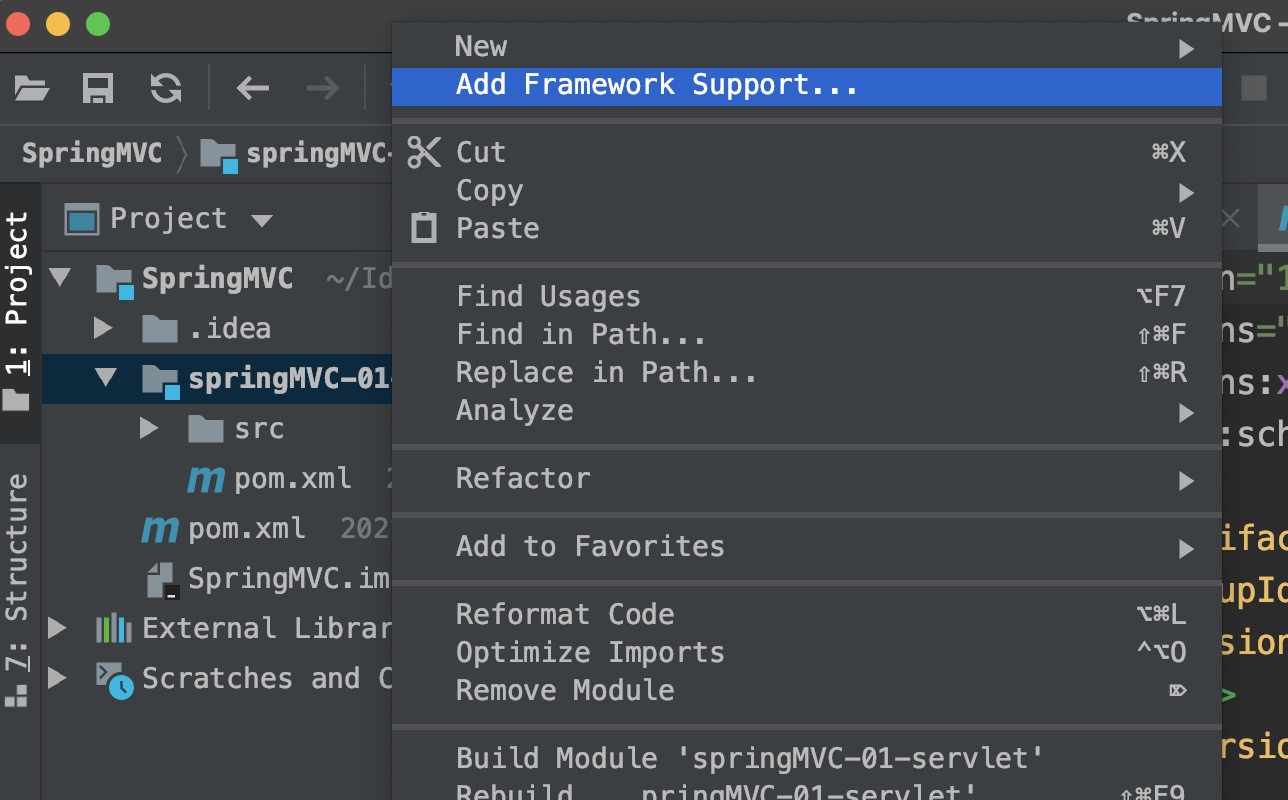Click the Scratches and Consoles icon
Viewport: 1288px width, 800px height.
114,678
